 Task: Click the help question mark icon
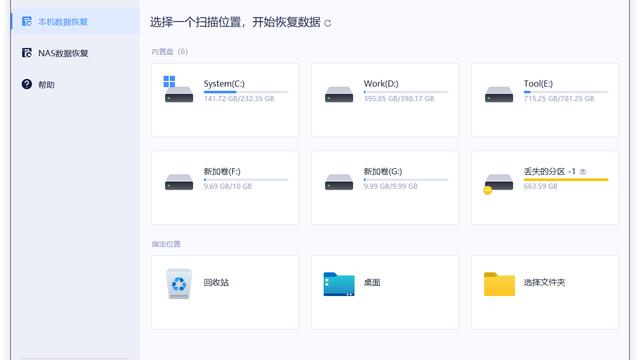click(27, 84)
